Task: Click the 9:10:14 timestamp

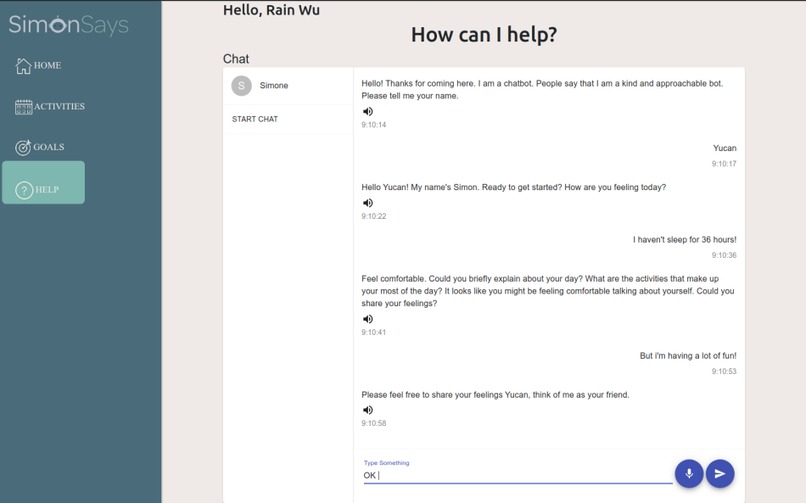Action: [374, 125]
